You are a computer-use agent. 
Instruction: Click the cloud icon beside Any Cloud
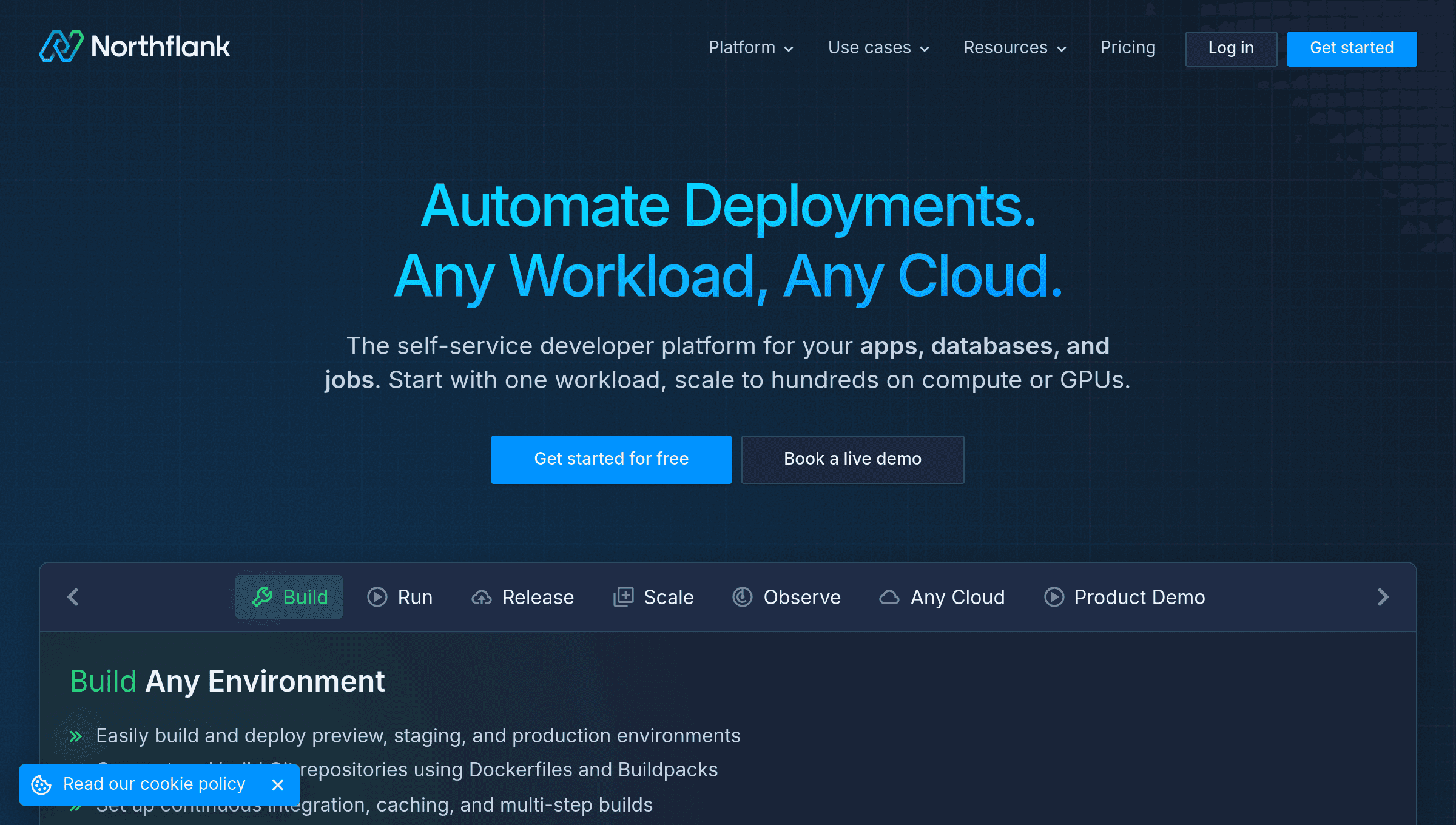pos(889,598)
